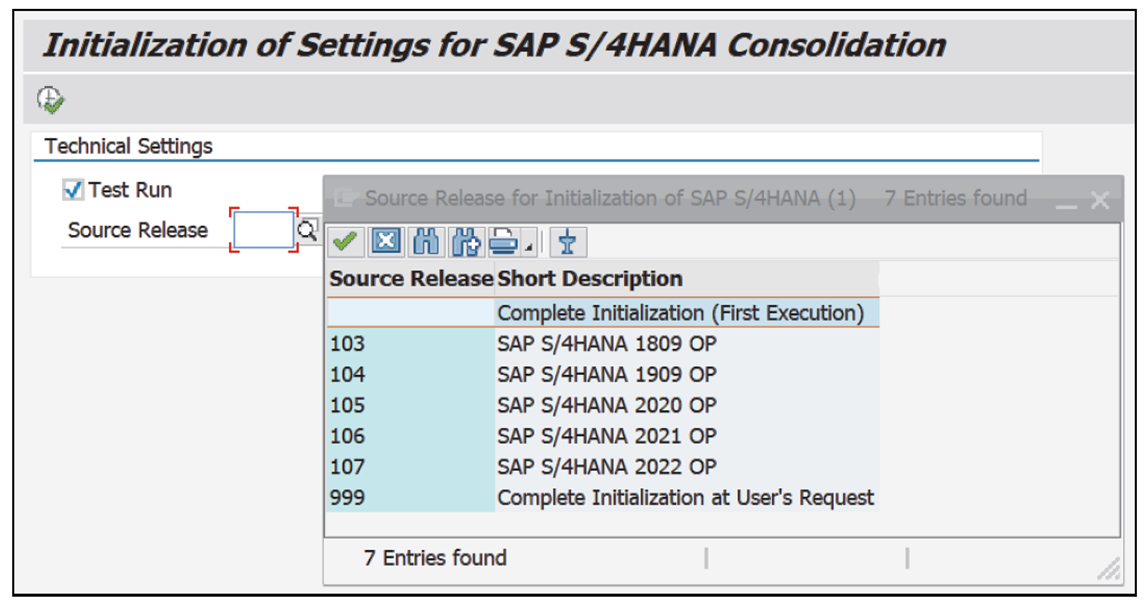Click the Find binoculars icon
Viewport: 1148px width, 612px height.
(x=425, y=242)
